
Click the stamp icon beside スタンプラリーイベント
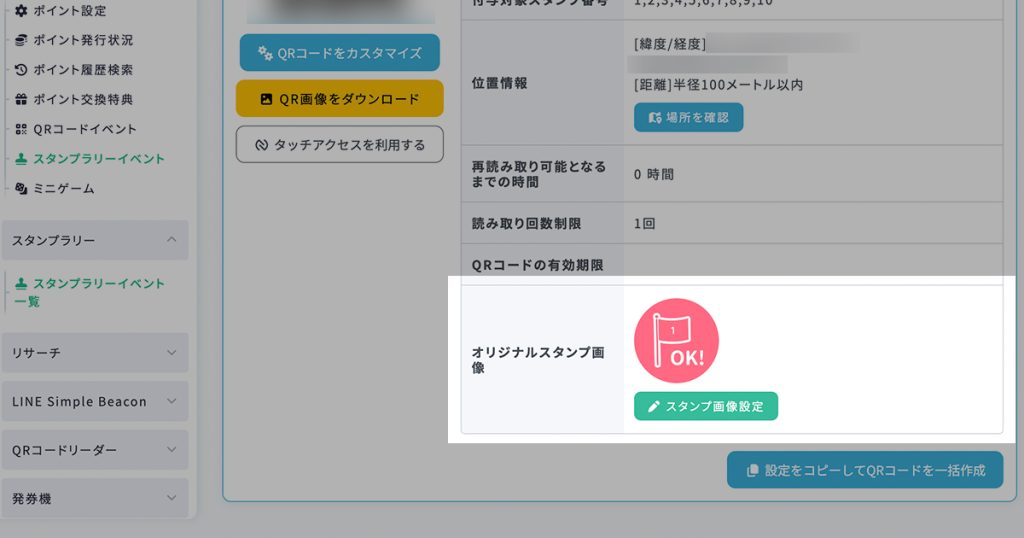[21, 159]
